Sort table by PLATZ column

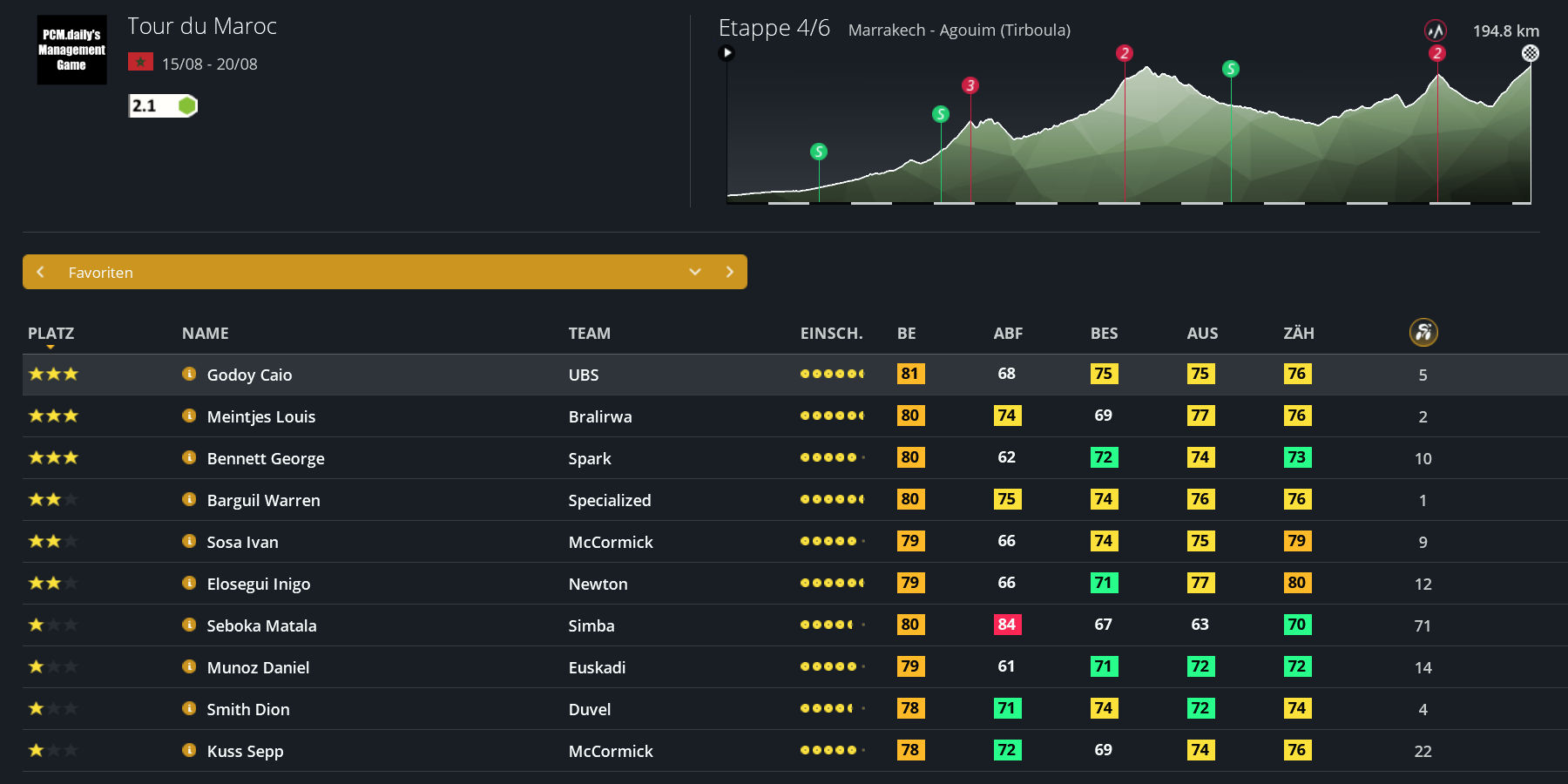click(51, 333)
